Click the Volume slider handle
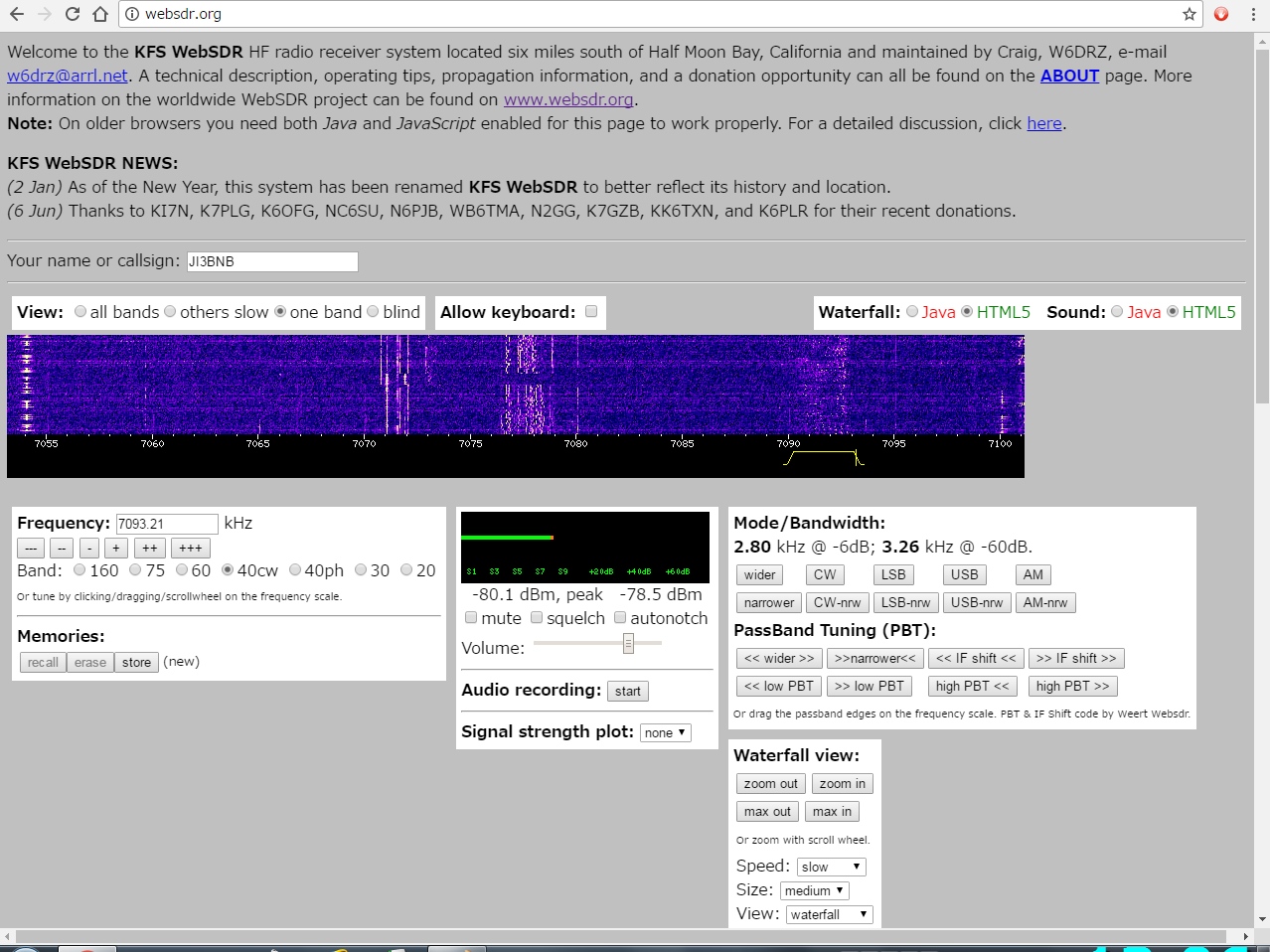 628,644
